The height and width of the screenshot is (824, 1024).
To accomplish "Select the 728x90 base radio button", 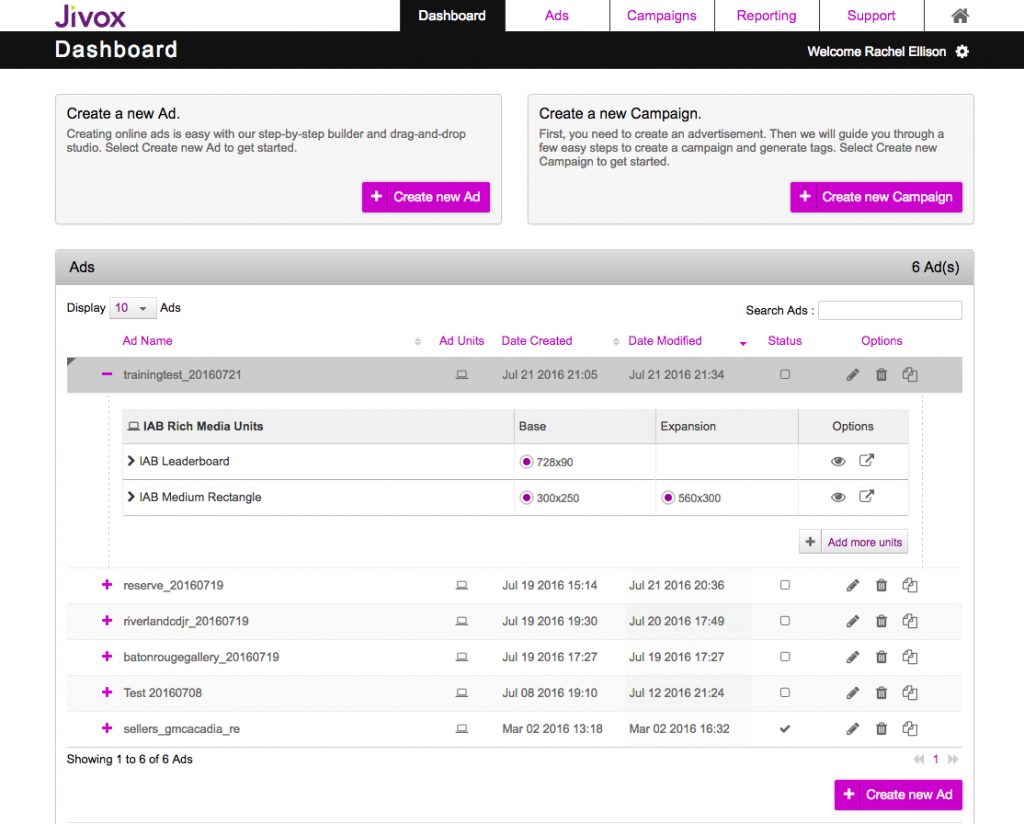I will click(x=527, y=462).
